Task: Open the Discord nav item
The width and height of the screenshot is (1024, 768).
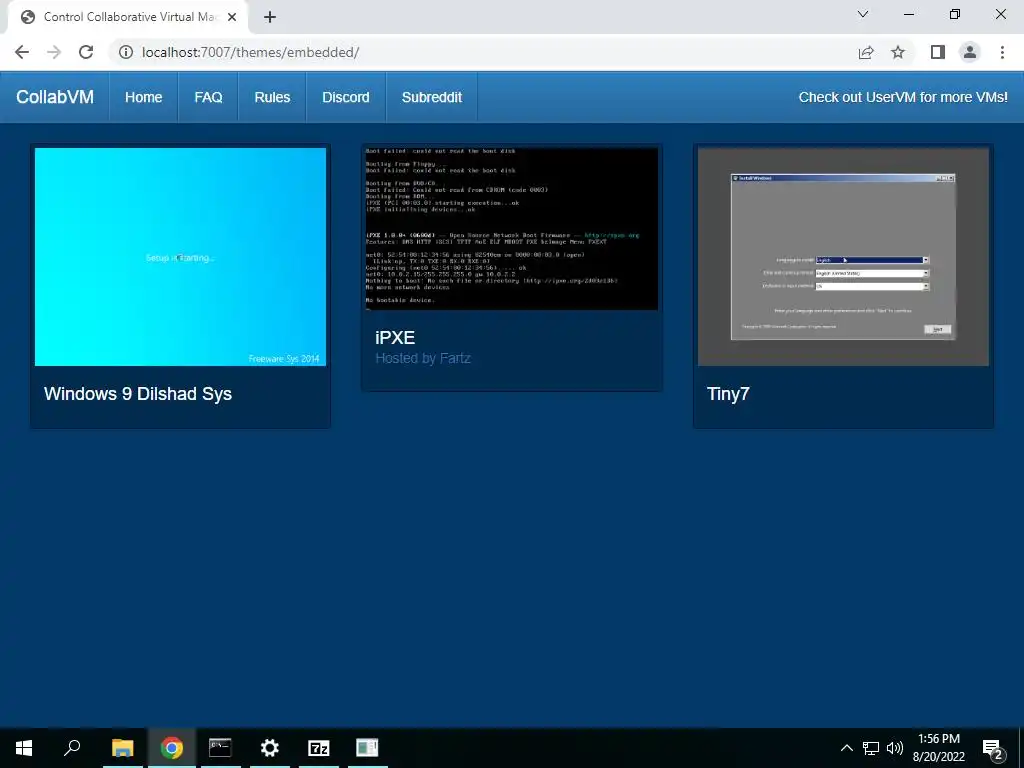Action: coord(346,97)
